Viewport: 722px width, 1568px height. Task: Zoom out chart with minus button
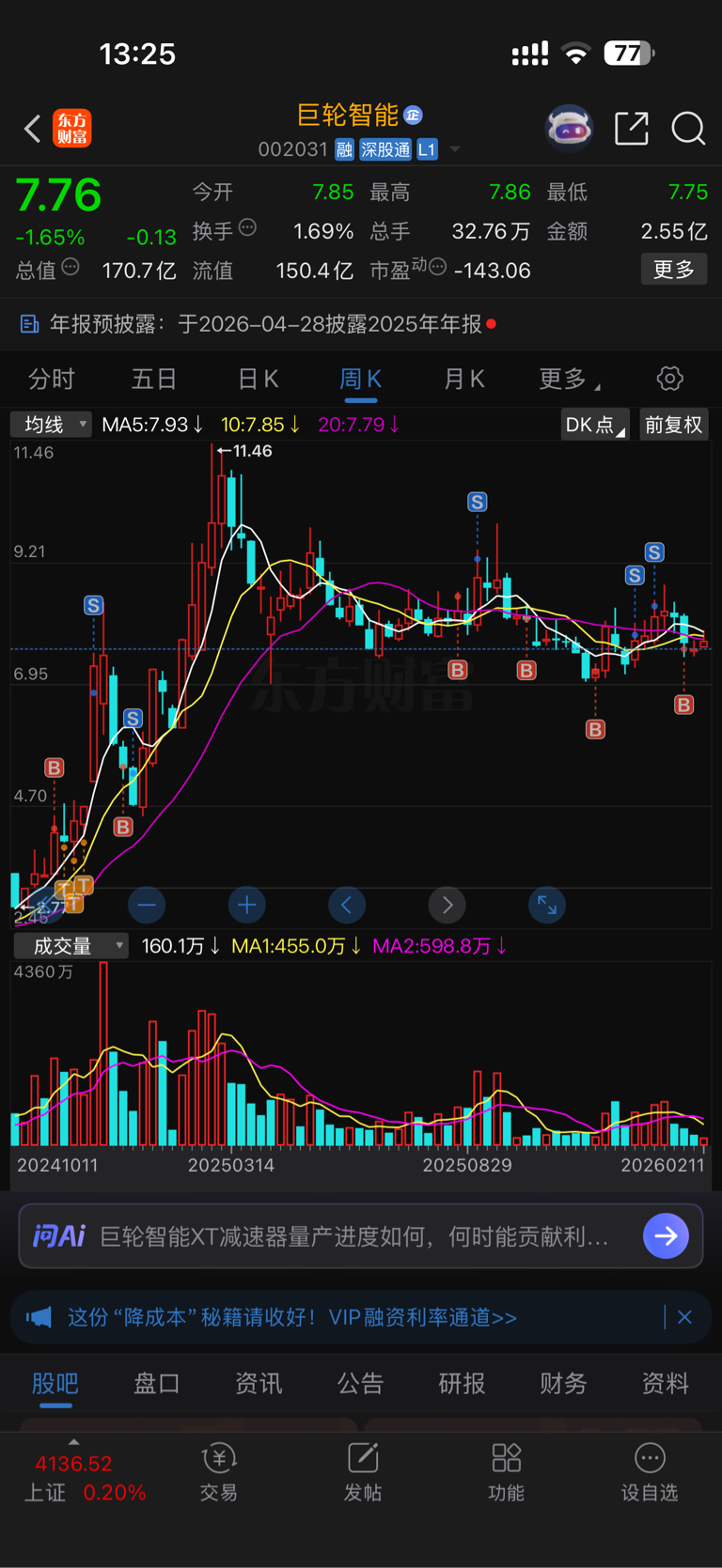pos(147,905)
